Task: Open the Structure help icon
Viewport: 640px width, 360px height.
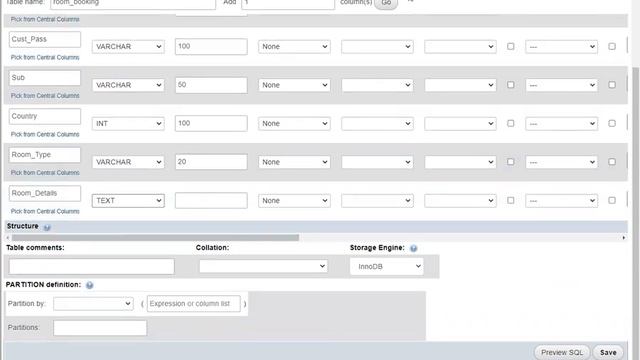Action: [x=47, y=227]
